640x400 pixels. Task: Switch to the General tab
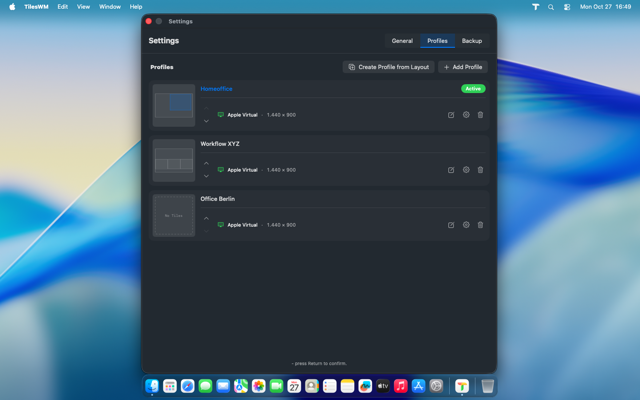[402, 41]
